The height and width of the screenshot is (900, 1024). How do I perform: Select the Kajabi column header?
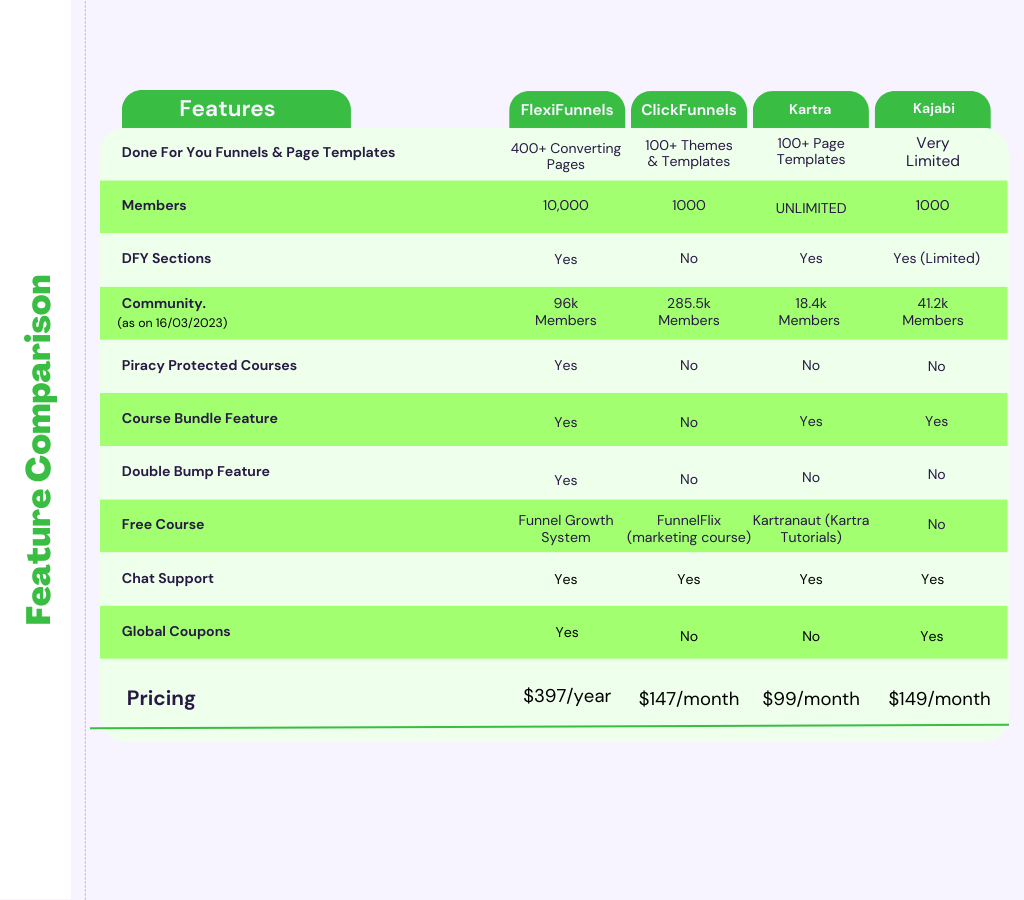coord(933,110)
